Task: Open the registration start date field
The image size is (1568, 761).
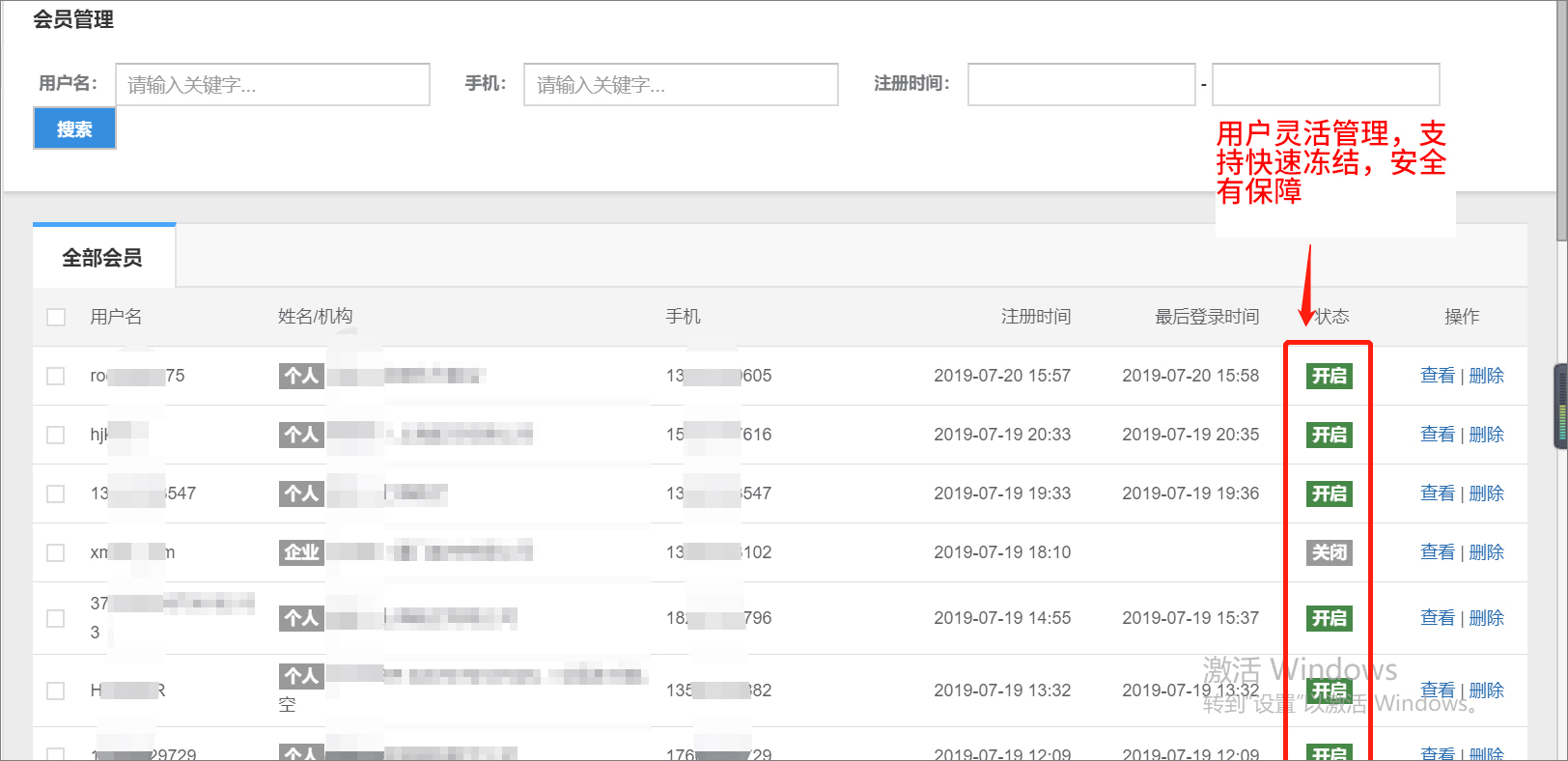Action: (1081, 85)
